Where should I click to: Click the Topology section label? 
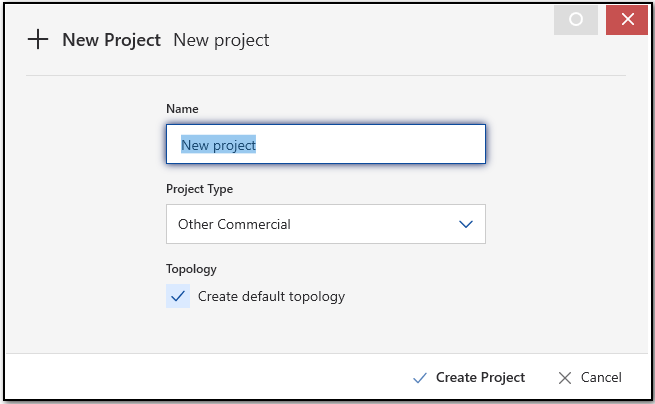click(191, 269)
